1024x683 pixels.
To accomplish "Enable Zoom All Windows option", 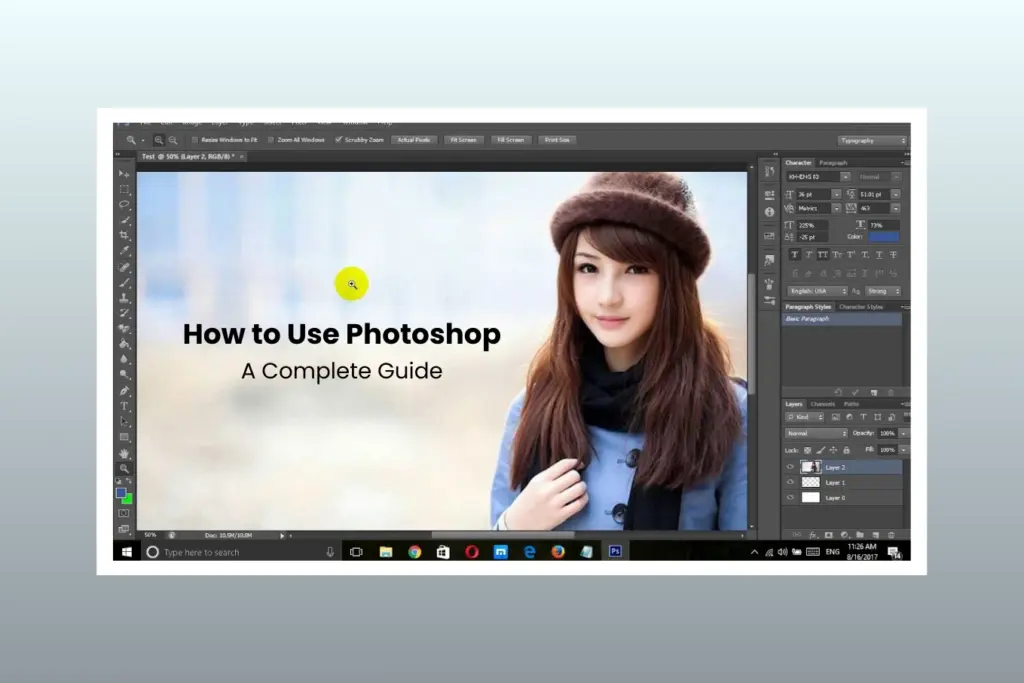I will [268, 139].
